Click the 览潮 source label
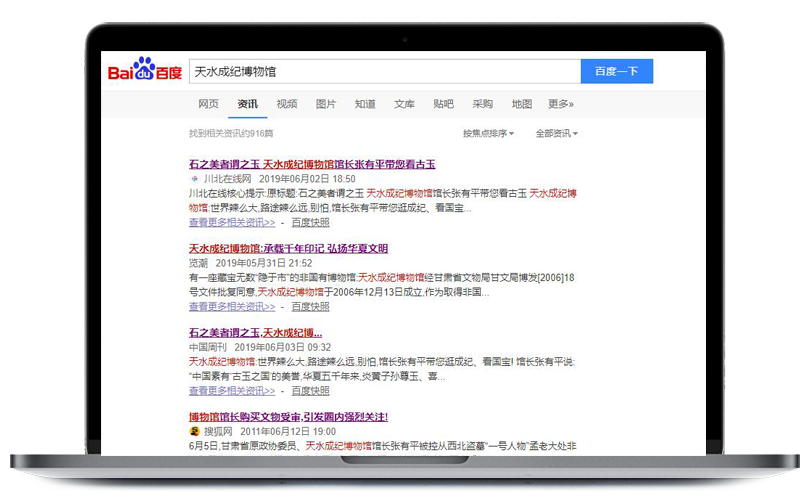 click(x=198, y=263)
